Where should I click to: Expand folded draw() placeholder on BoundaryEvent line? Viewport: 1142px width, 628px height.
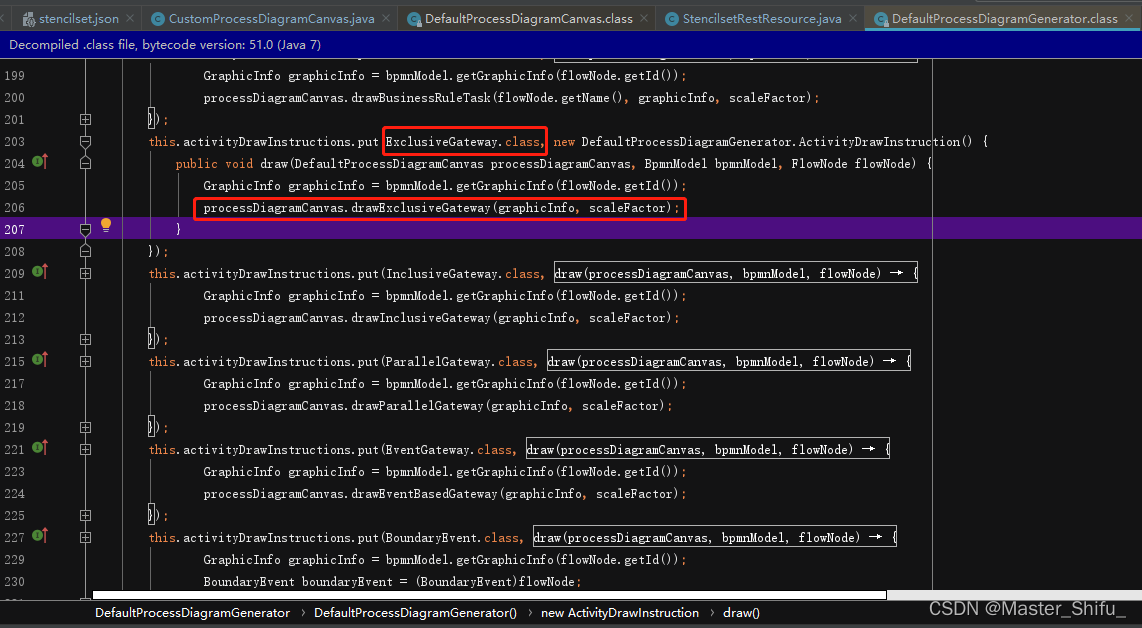pyautogui.click(x=715, y=538)
